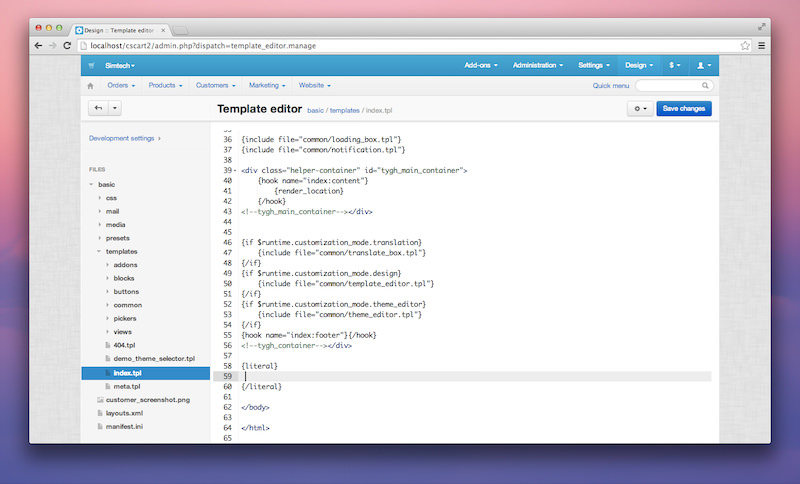Go to the home dashboard icon
800x484 pixels.
[x=92, y=86]
